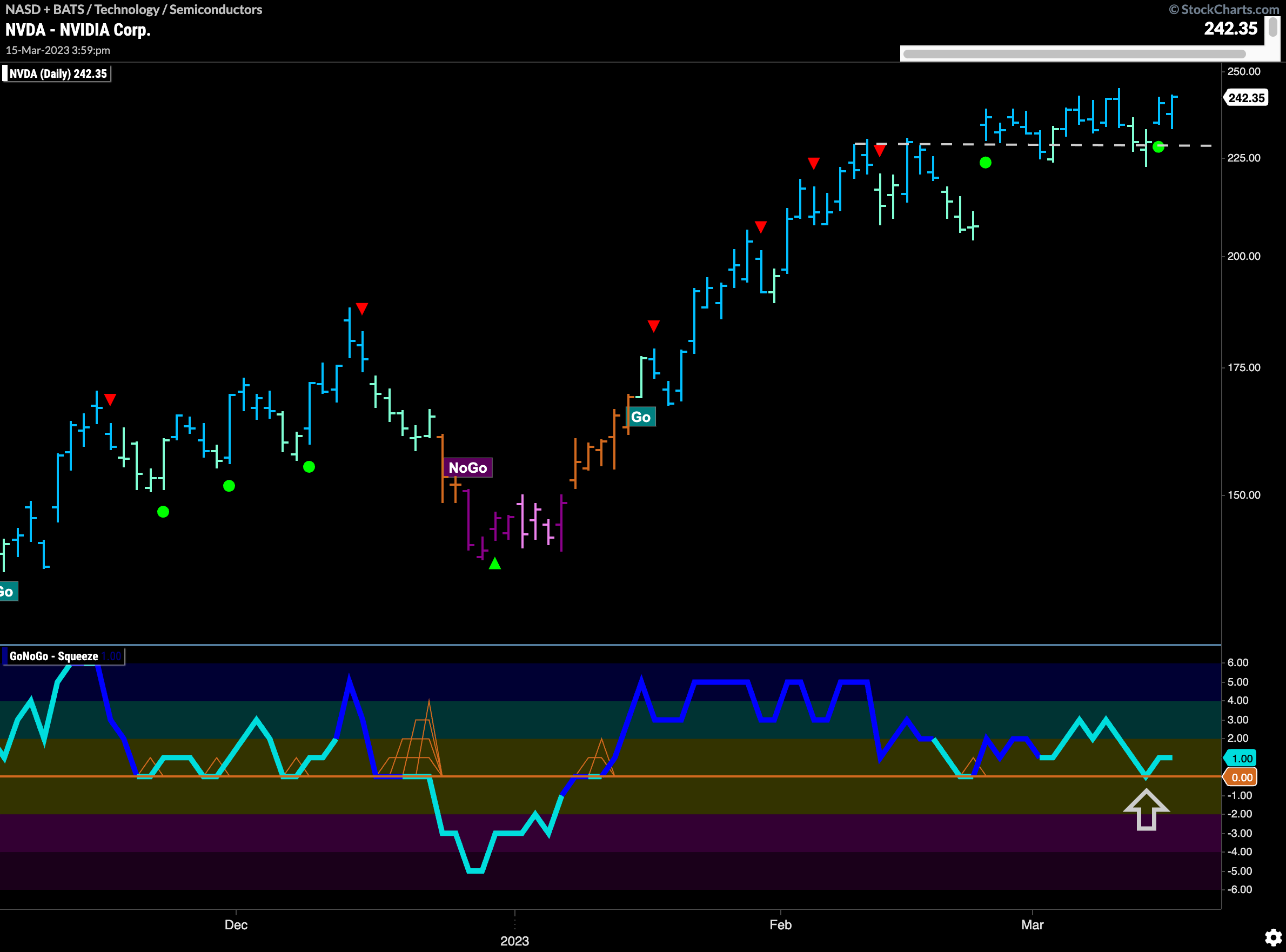Click the Mar label on time axis
1286x952 pixels.
1033,924
